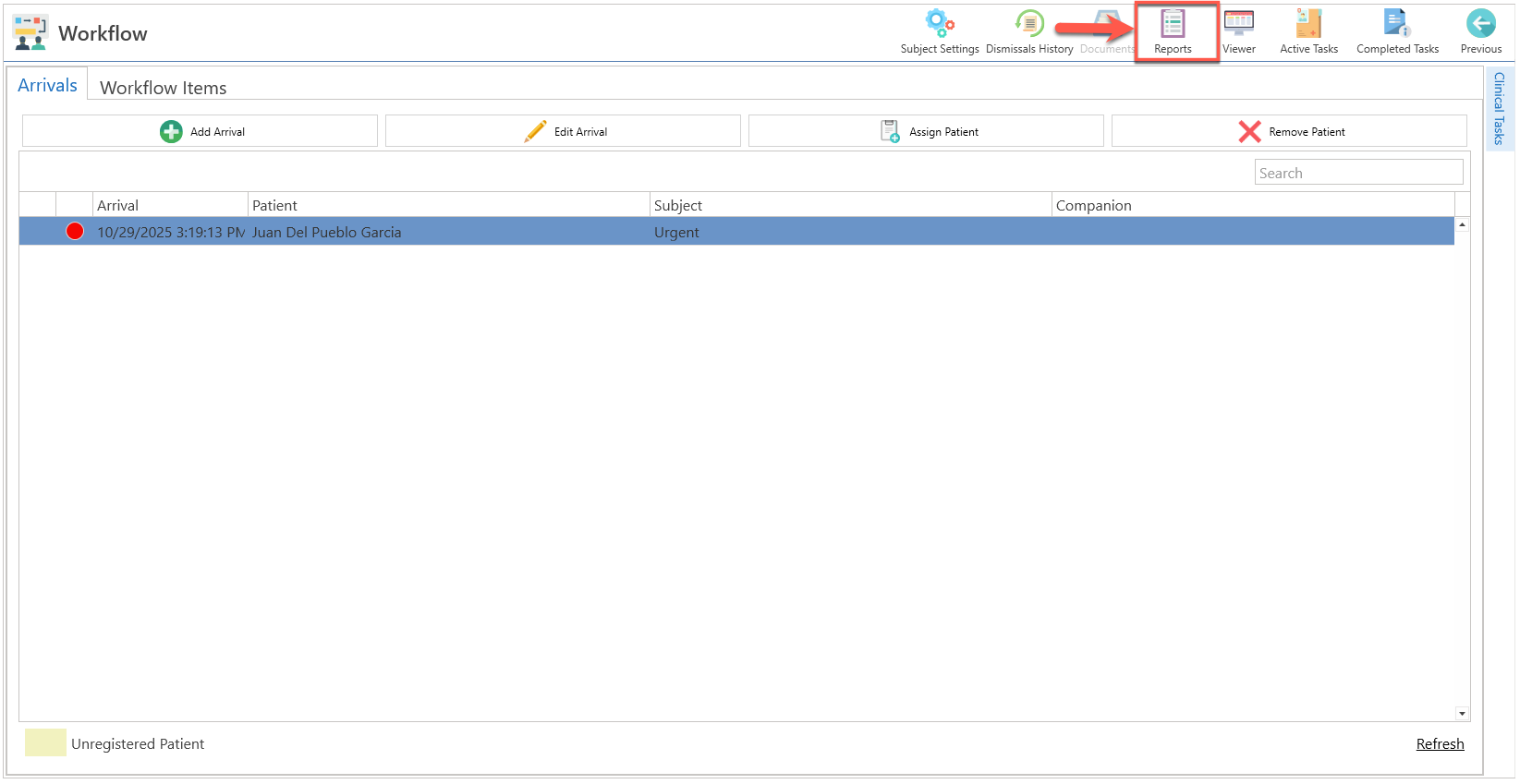Sort by the Companion column header
1520x784 pixels.
pyautogui.click(x=1253, y=205)
